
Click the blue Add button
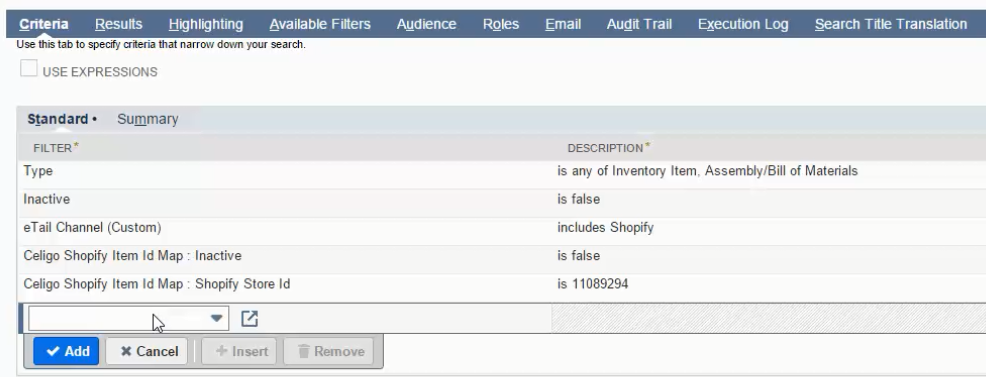(x=66, y=351)
